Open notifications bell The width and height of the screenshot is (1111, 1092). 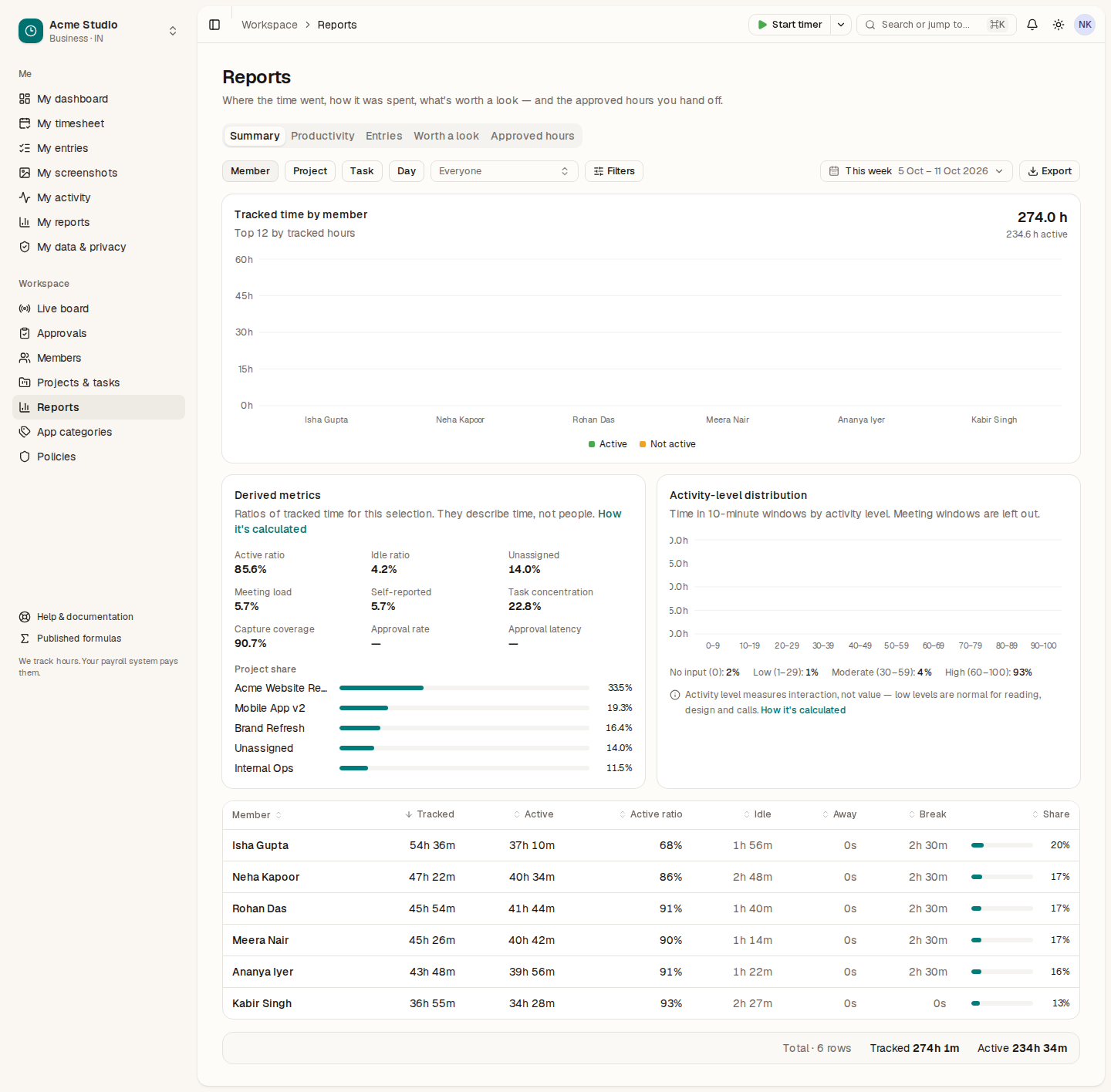tap(1032, 25)
